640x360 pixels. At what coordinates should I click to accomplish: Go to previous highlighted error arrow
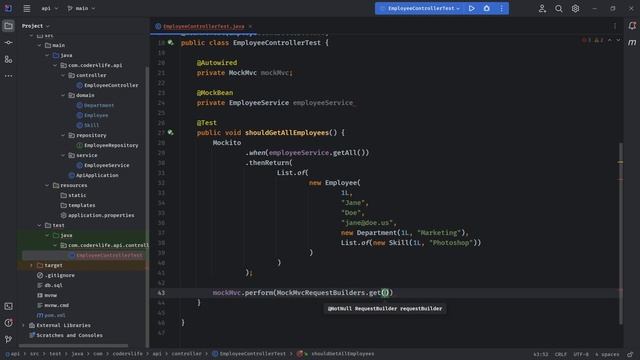tap(610, 40)
